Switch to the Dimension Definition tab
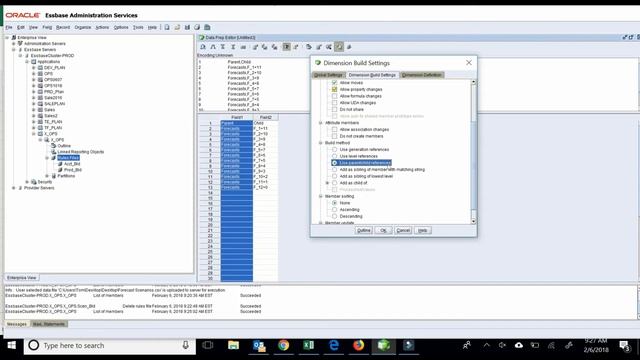 [422, 75]
